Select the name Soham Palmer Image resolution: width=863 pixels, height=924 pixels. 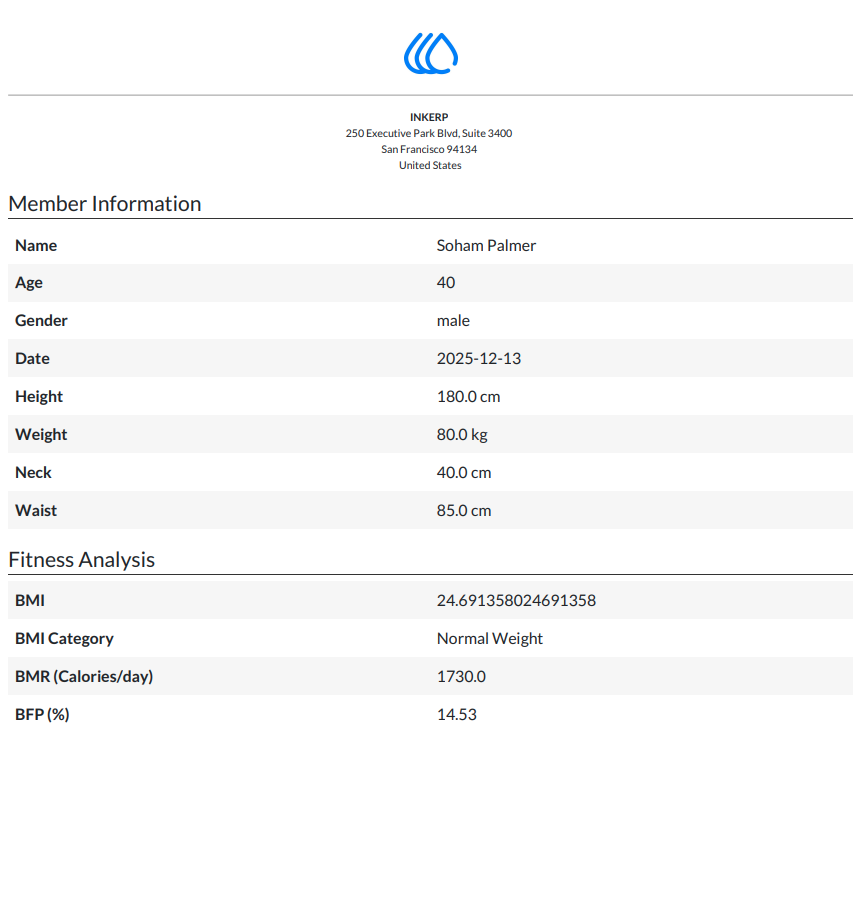pos(486,246)
